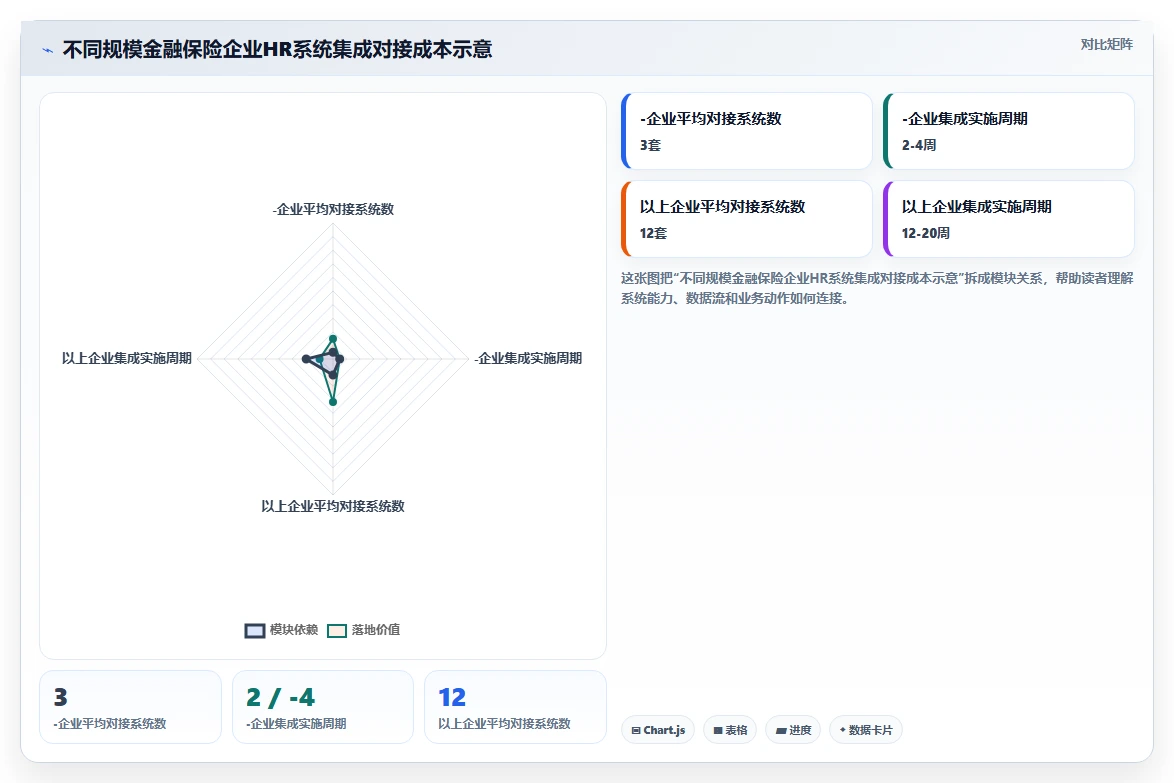
Task: Open the -企业集成实施周期 2-4周 card
Action: [1009, 131]
